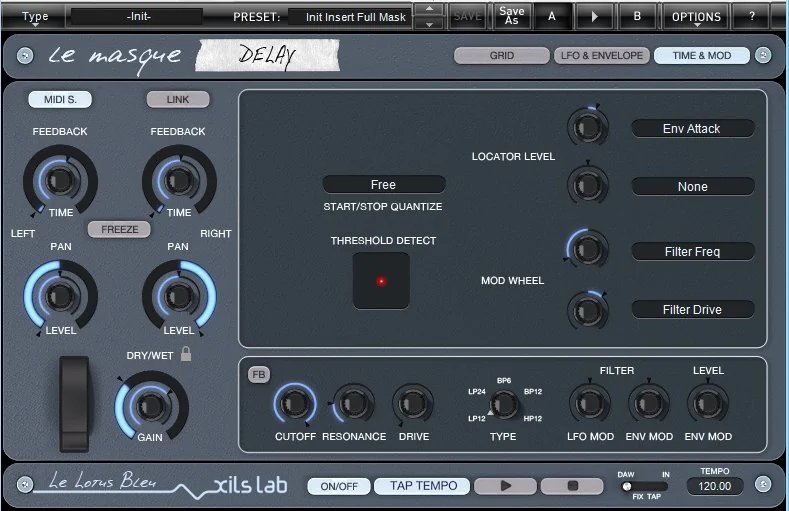Image resolution: width=789 pixels, height=511 pixels.
Task: Toggle the DRY/WET lock icon
Action: point(186,354)
